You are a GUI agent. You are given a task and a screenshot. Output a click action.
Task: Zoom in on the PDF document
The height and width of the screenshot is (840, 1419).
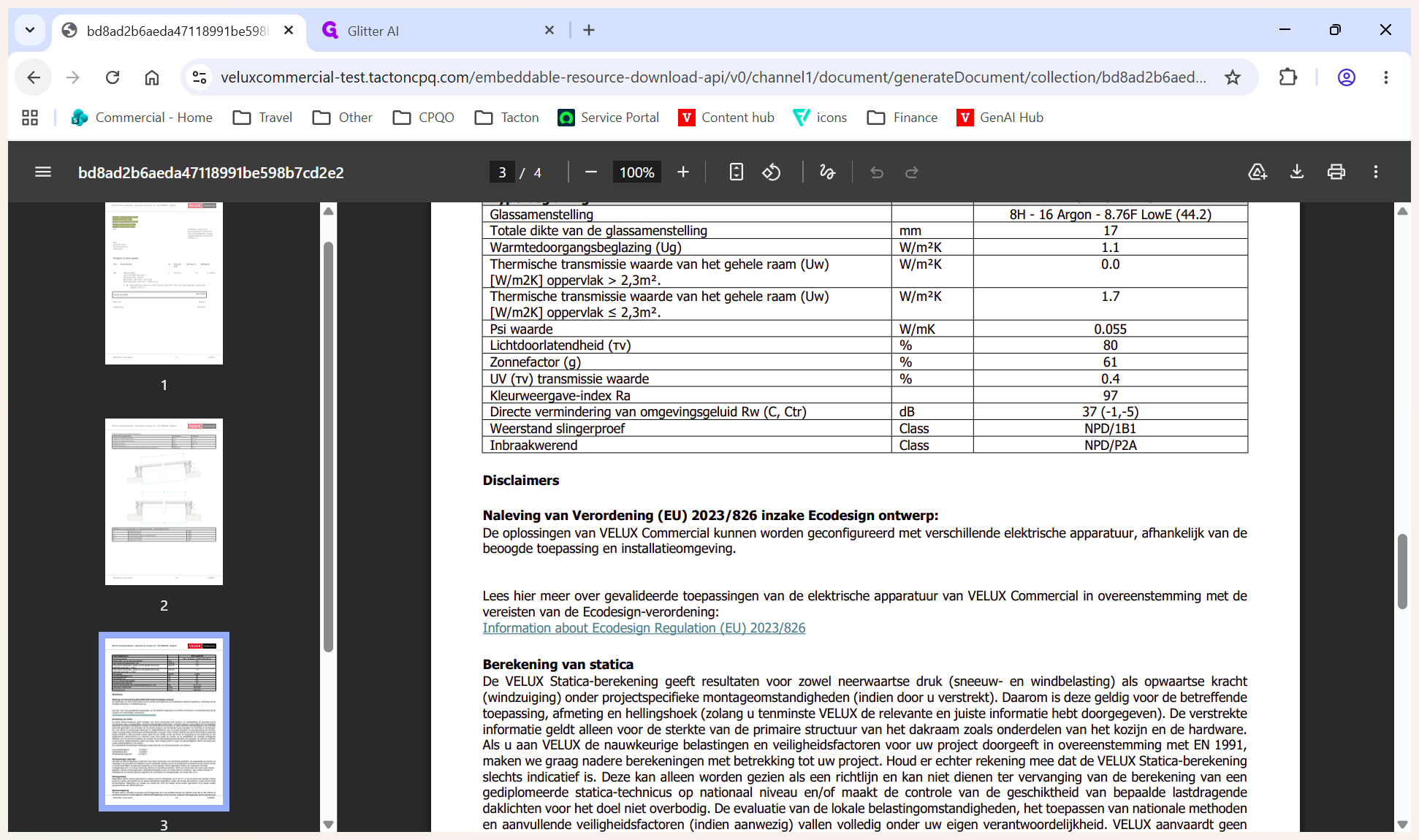683,172
